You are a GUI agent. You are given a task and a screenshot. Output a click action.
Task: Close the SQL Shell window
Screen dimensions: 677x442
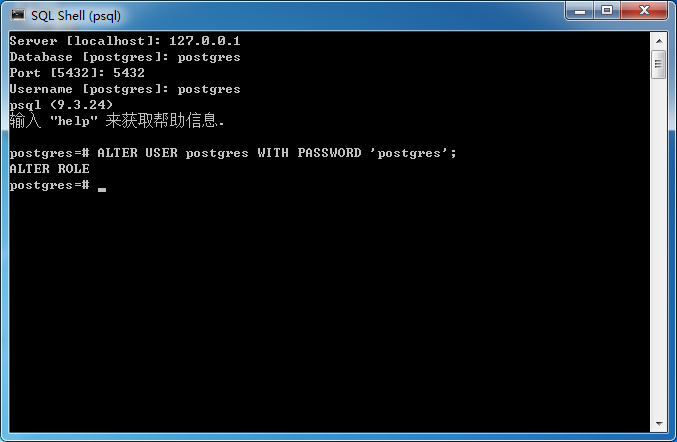[644, 10]
